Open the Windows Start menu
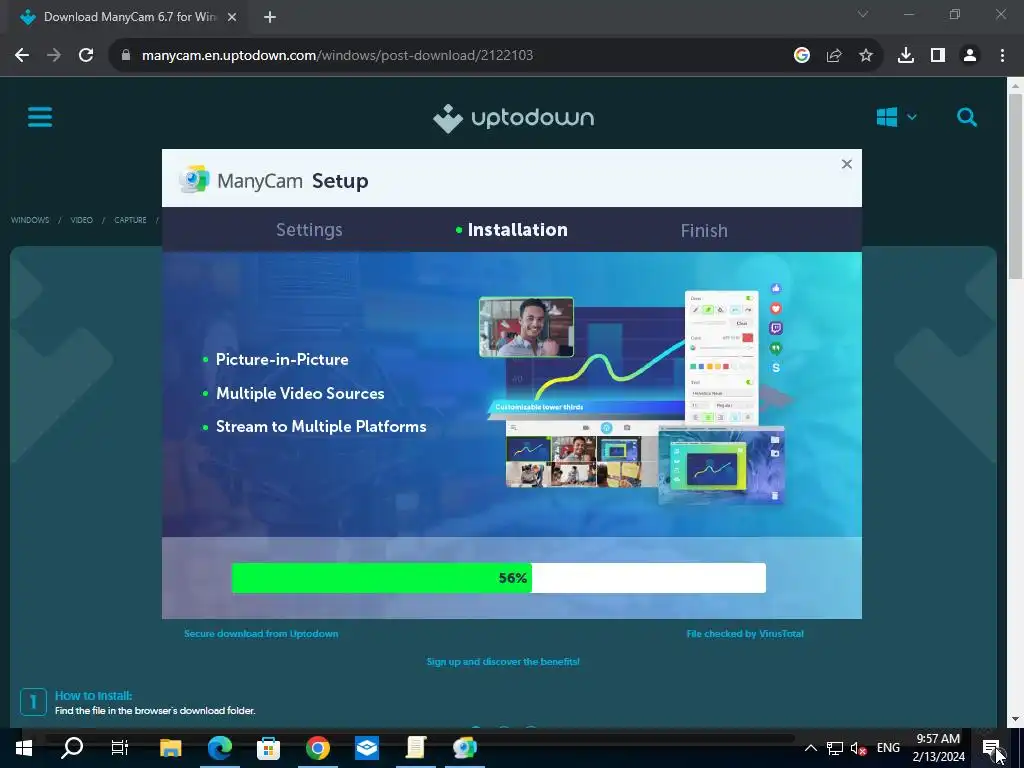The image size is (1024, 768). (24, 748)
